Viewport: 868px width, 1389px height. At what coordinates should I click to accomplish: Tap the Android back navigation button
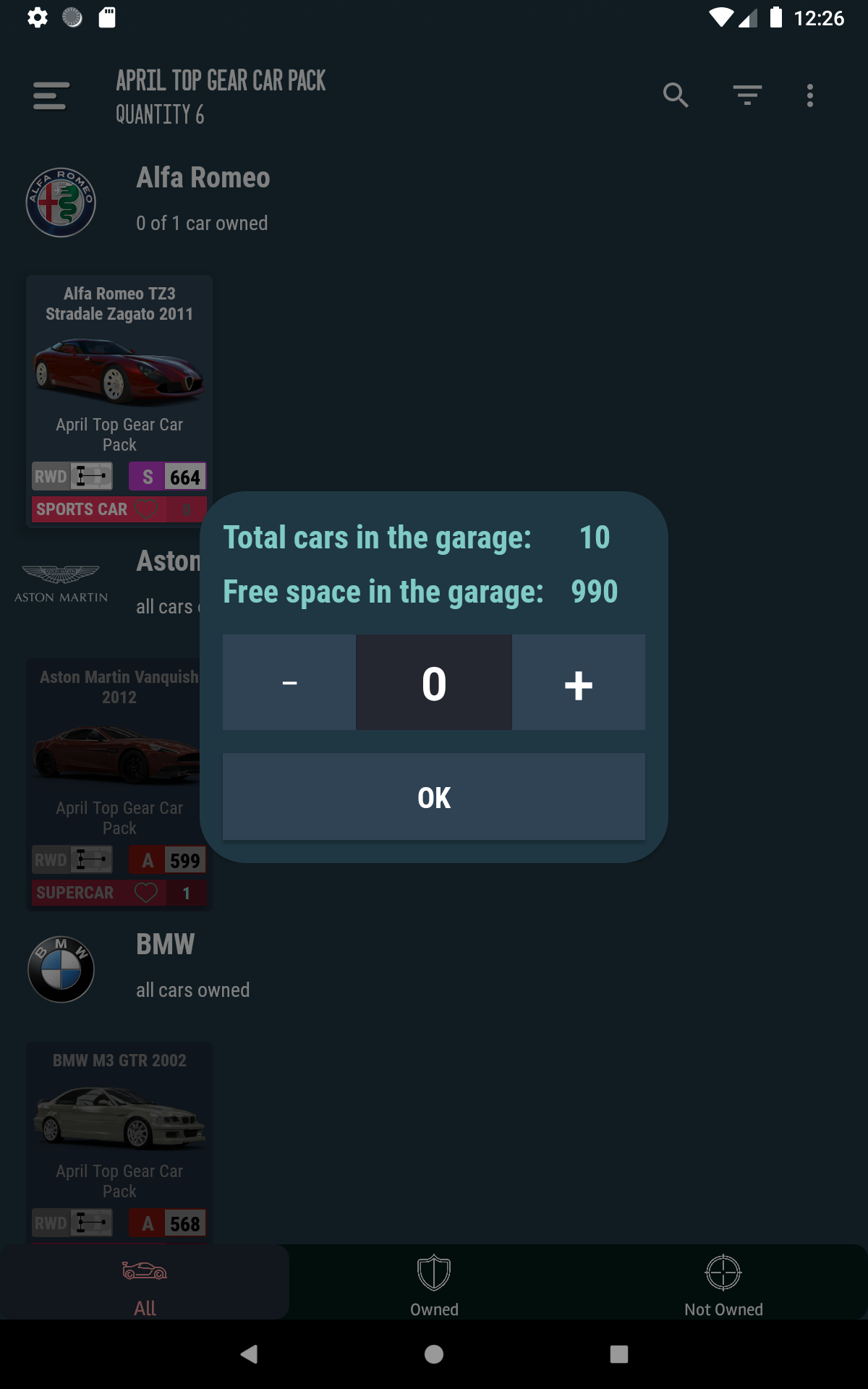(x=250, y=1354)
